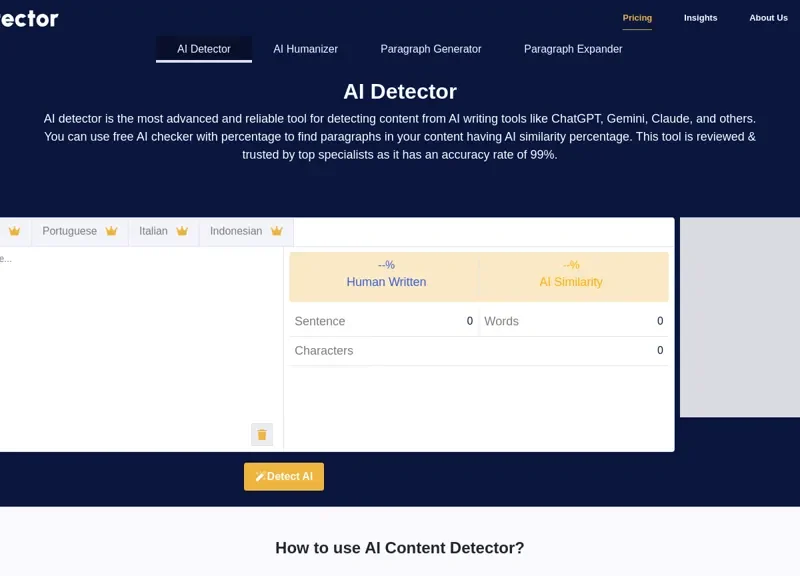Select the Indonesian language tab

pos(246,232)
